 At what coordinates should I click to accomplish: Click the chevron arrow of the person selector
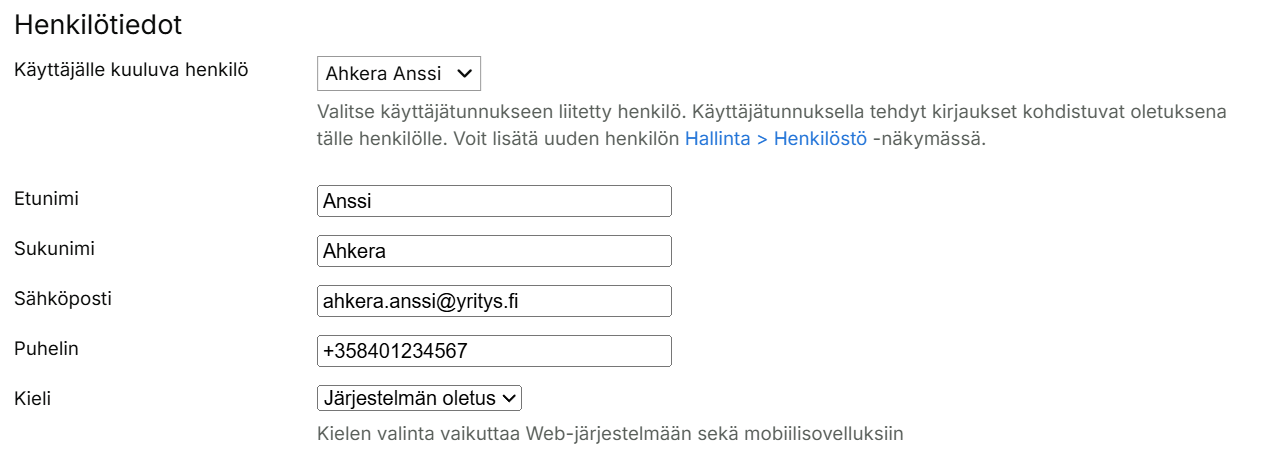(463, 74)
